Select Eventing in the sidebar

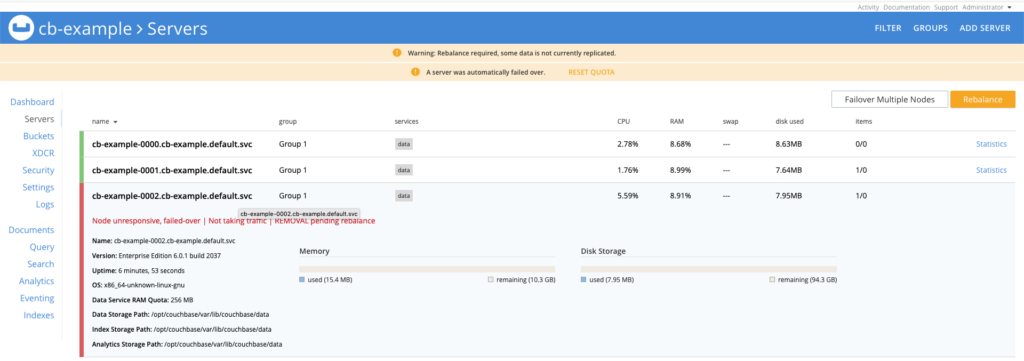(37, 298)
